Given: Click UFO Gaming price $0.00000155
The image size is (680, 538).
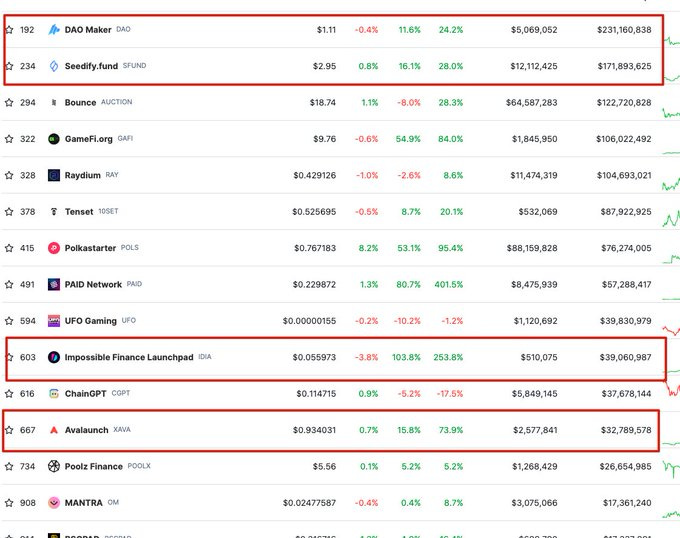Looking at the screenshot, I should coord(309,321).
